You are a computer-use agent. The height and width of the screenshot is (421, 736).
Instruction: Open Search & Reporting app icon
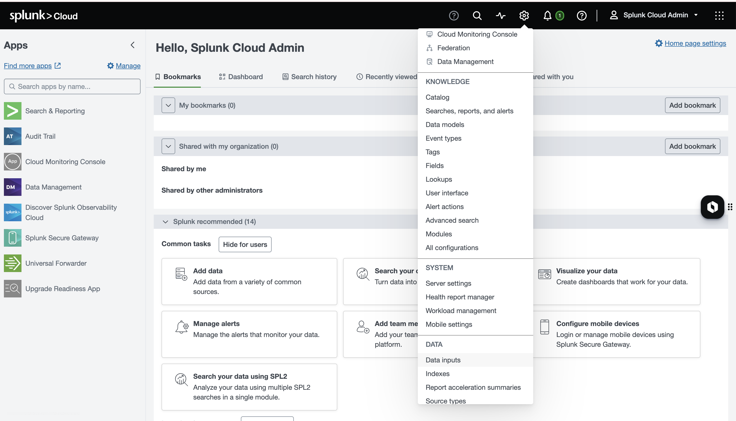point(13,111)
